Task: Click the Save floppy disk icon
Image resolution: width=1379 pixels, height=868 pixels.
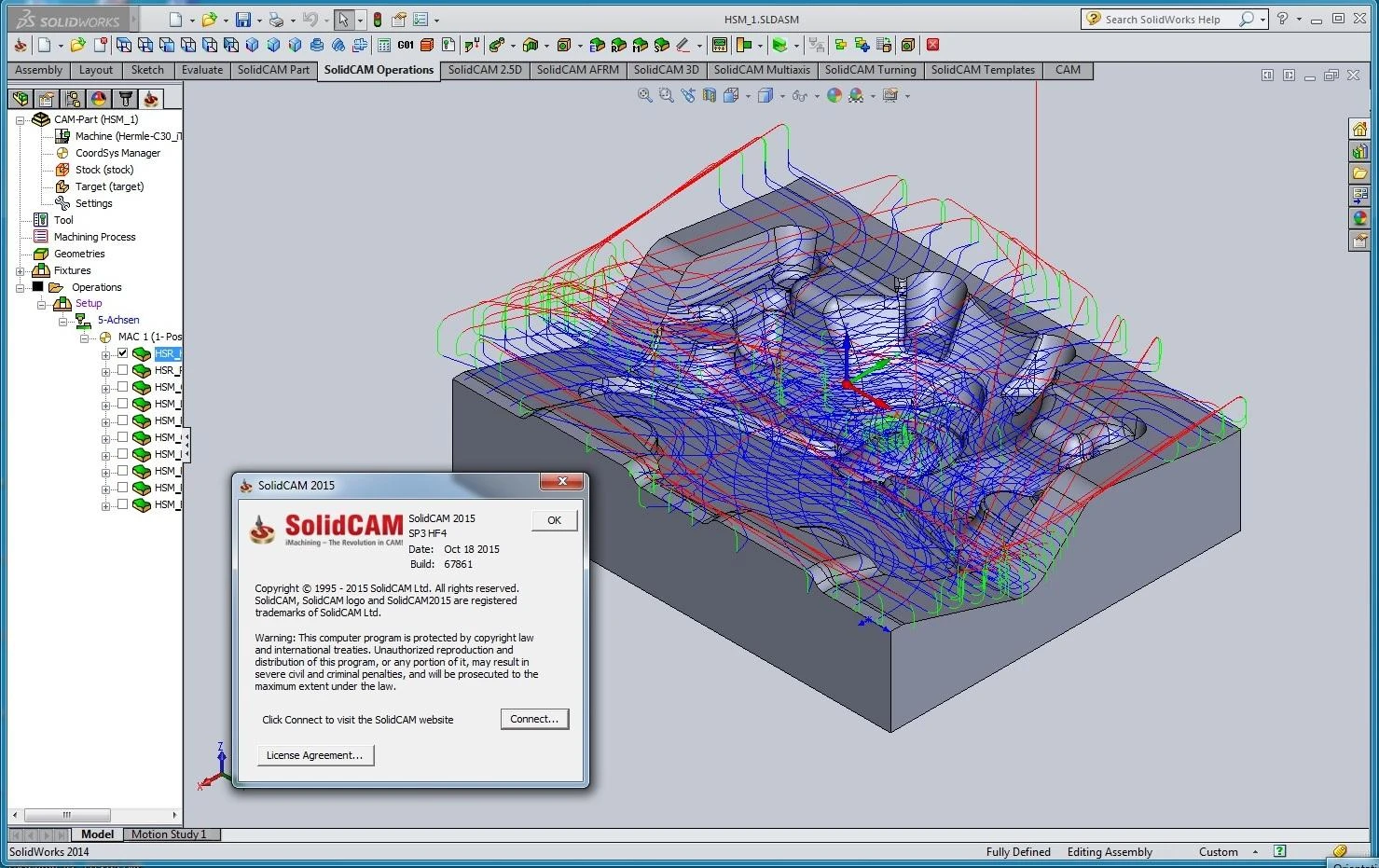Action: (243, 20)
